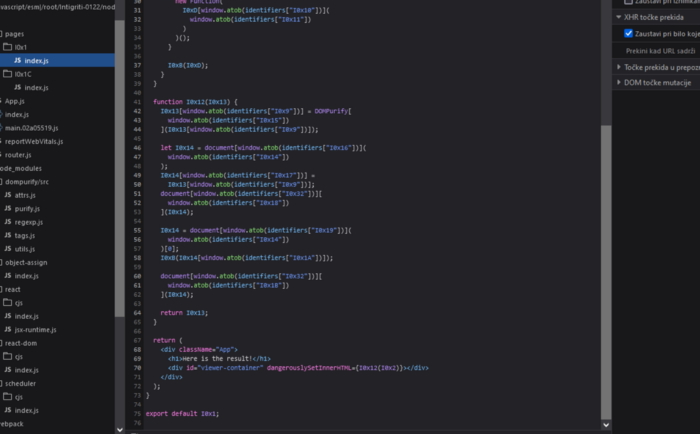Uncheck the "Zaustavi pri bilo koje" checkbox
The image size is (700, 434).
click(x=628, y=33)
